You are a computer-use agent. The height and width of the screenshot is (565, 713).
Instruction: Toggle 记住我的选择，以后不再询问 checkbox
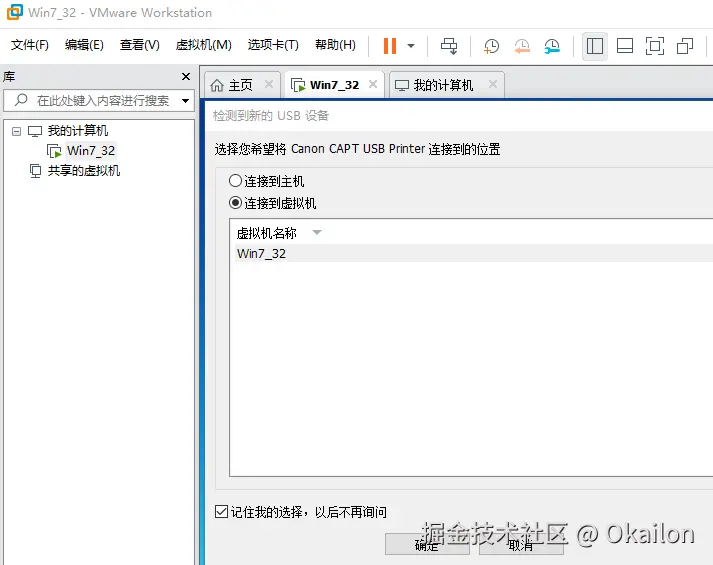pos(221,512)
